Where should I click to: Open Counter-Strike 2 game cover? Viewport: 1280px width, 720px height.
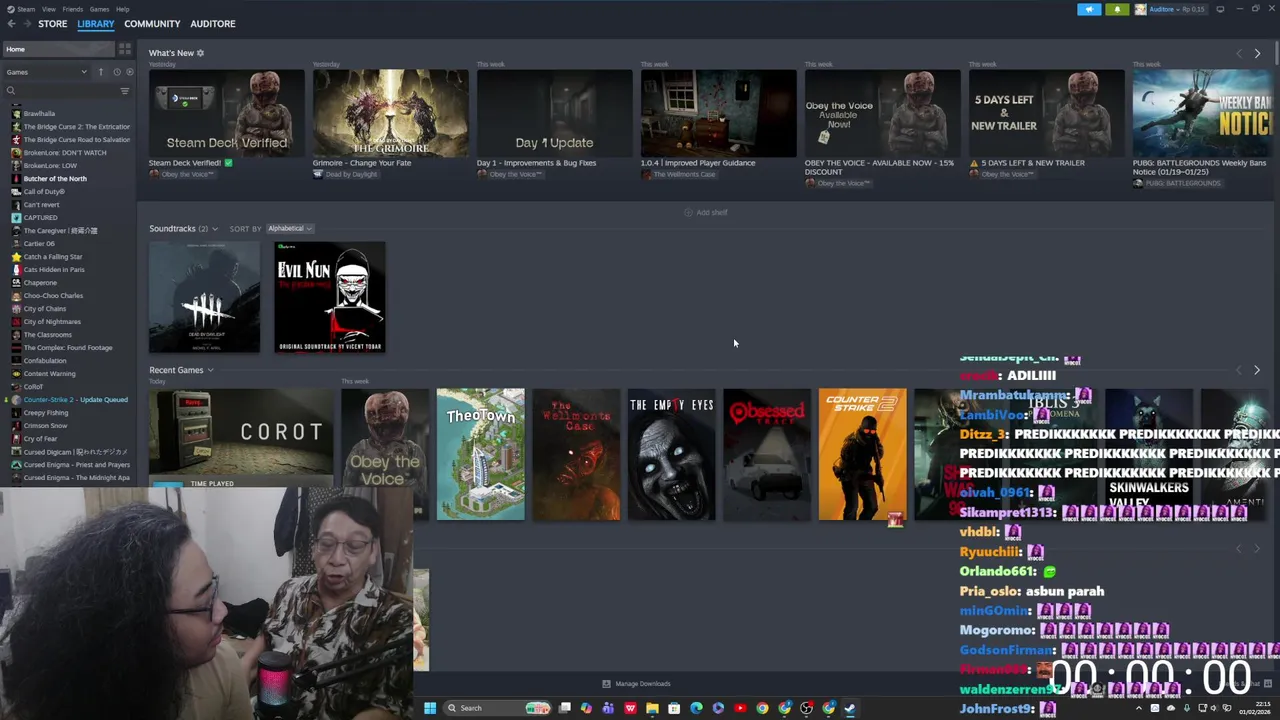pos(863,454)
